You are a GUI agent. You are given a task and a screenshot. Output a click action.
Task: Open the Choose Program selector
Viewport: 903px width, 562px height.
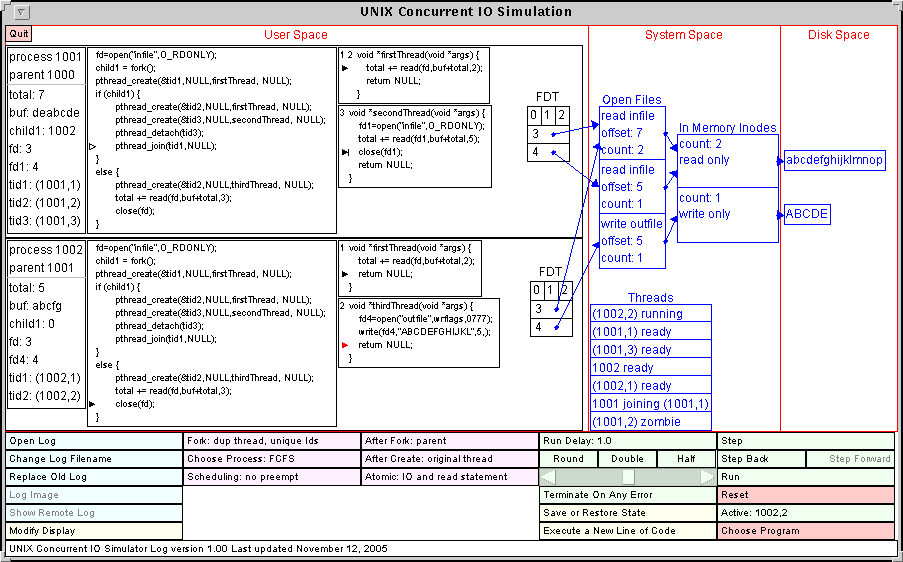pos(806,531)
